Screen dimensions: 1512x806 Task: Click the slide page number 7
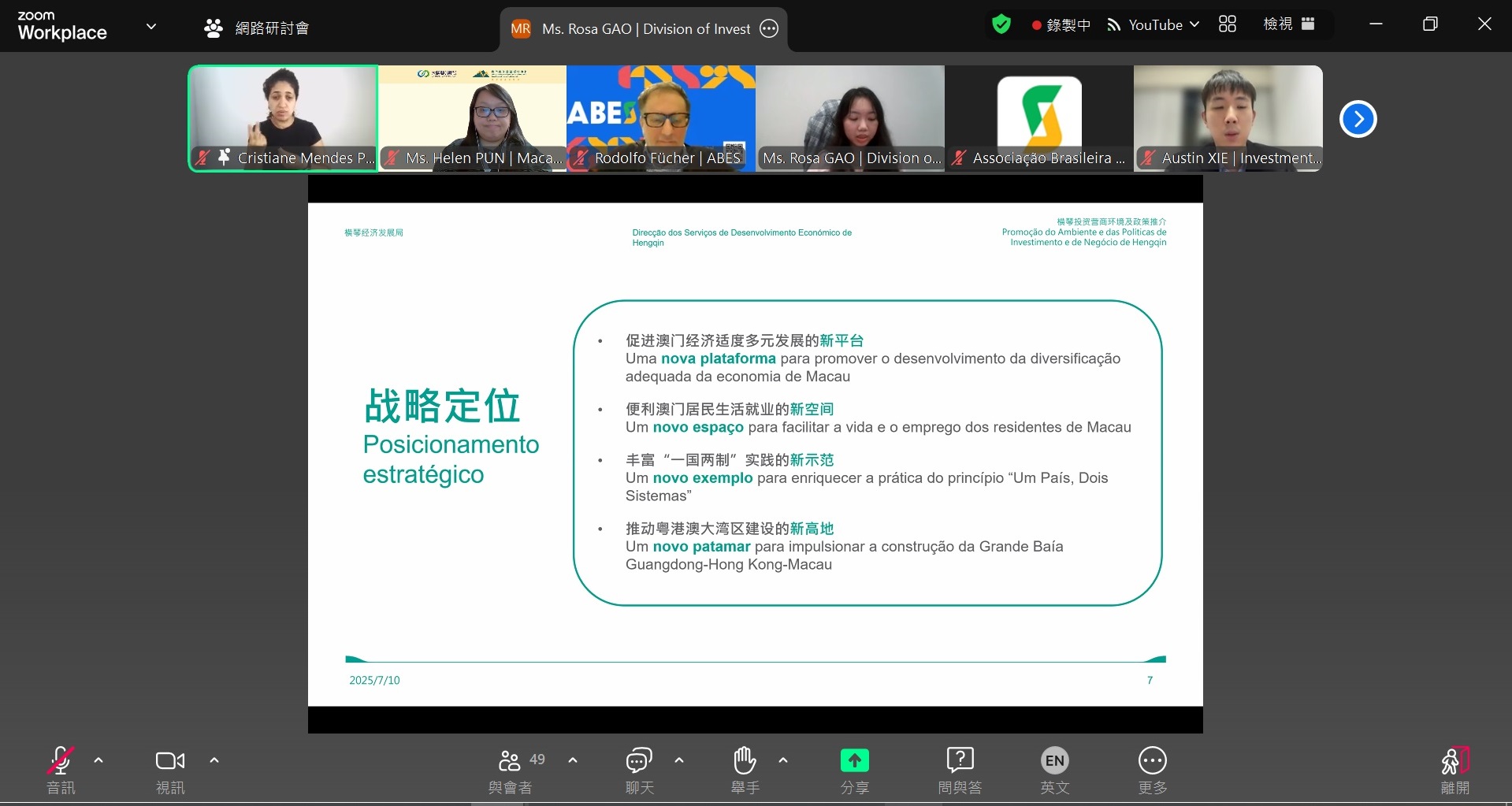pos(1150,680)
